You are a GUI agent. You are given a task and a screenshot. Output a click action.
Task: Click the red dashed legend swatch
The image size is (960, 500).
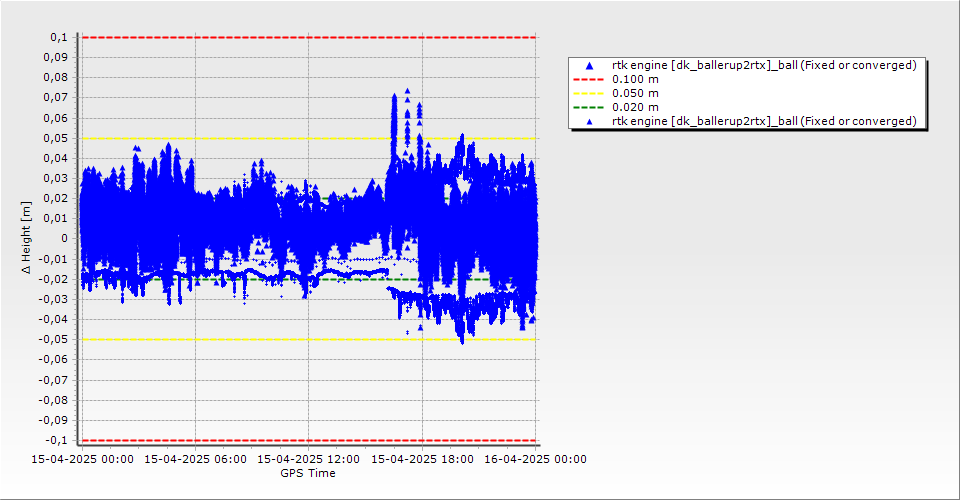point(588,80)
